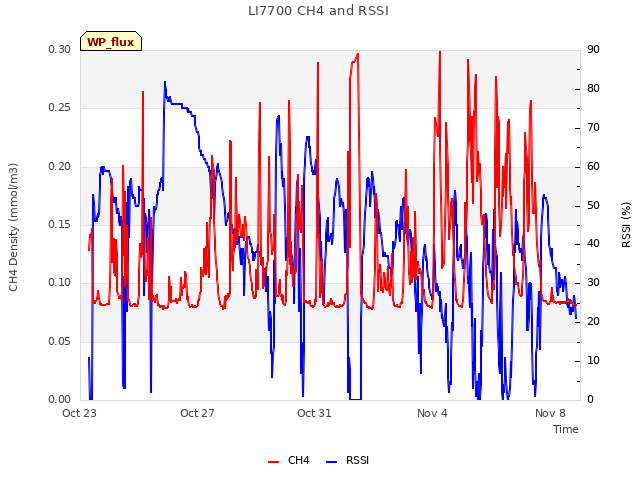Select the chart title LI7700 CH4 and RSSI

coord(318,11)
